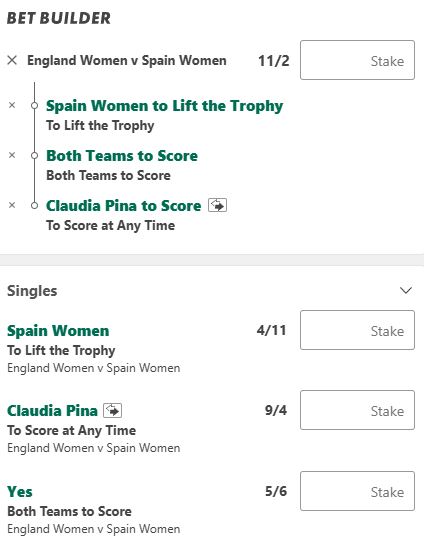Remove the England Women v Spain Women bet builder
Image resolution: width=424 pixels, height=547 pixels.
coord(12,60)
